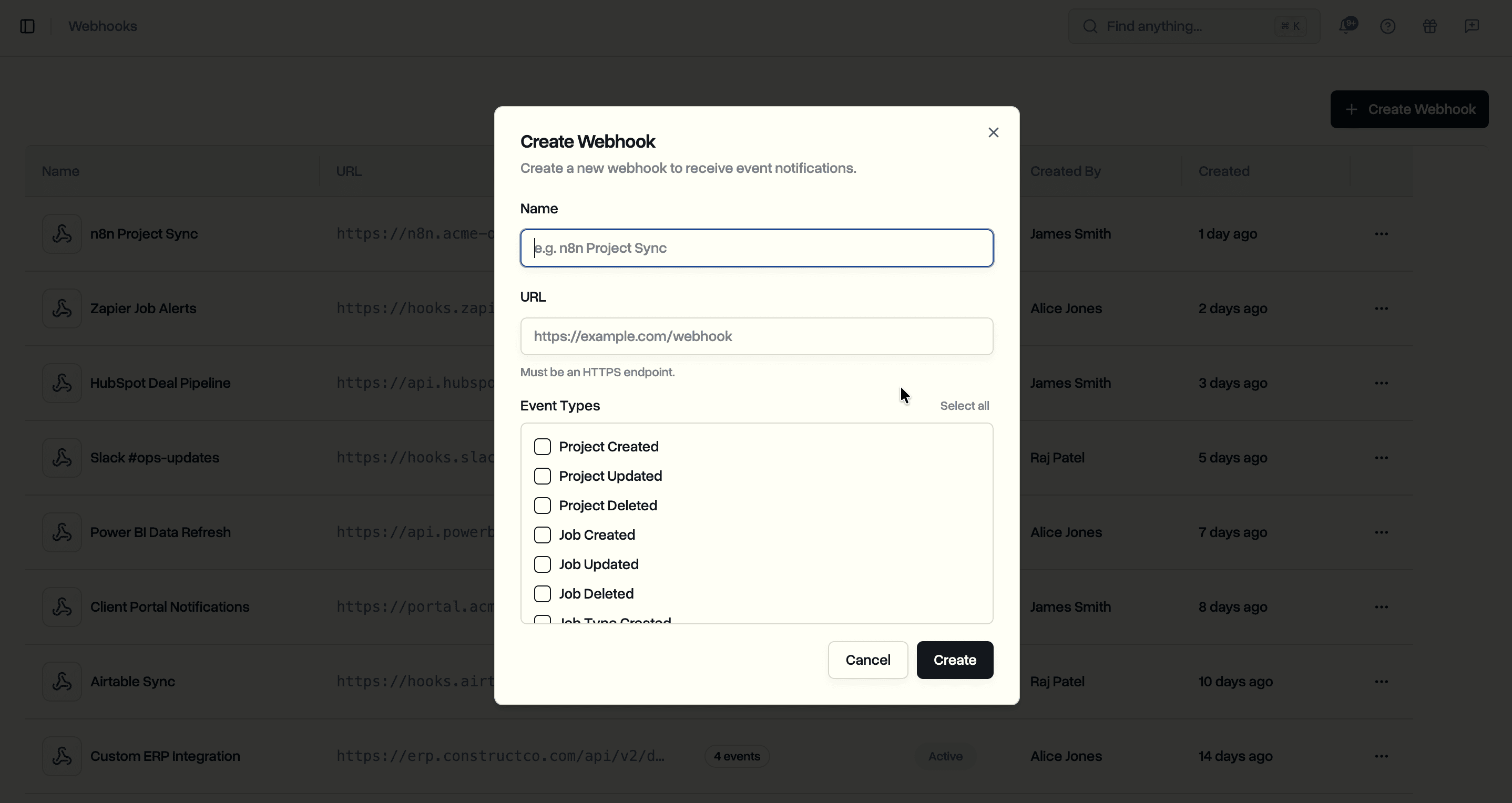Viewport: 1512px width, 803px height.
Task: Click the Create button to save the webhook
Action: click(954, 660)
